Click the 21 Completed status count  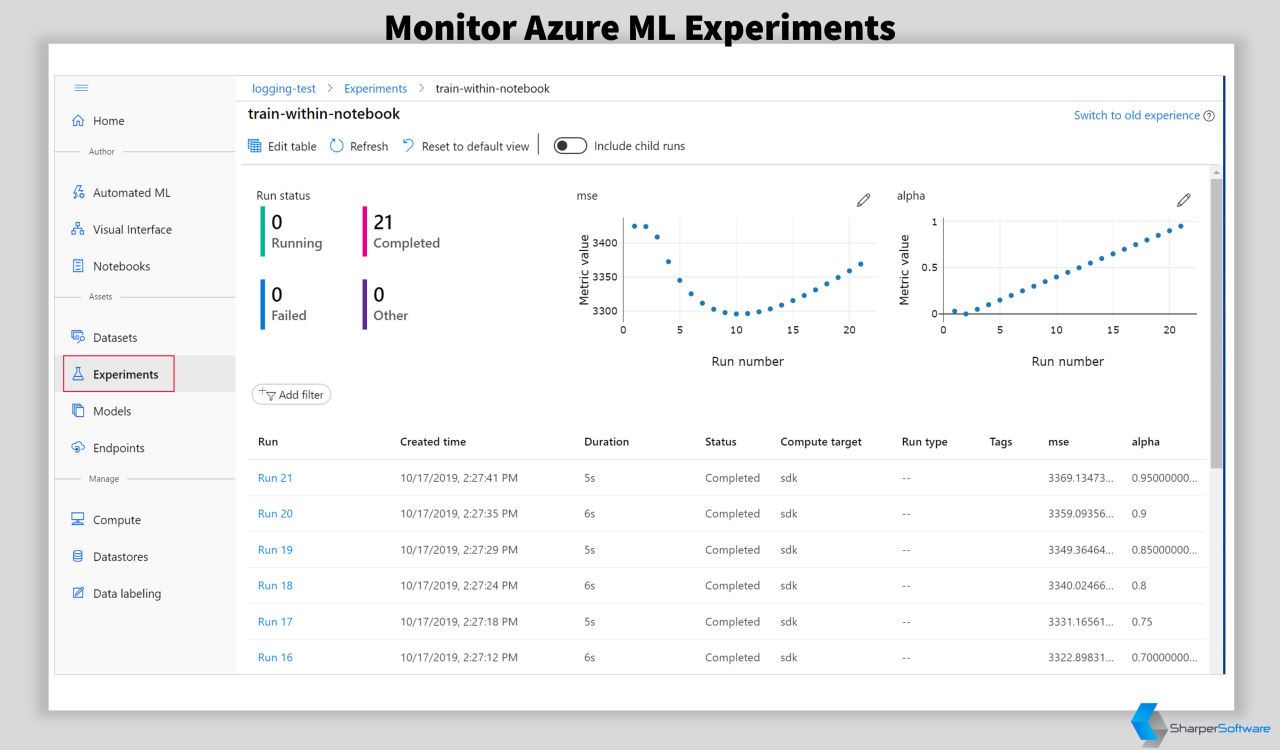(401, 232)
